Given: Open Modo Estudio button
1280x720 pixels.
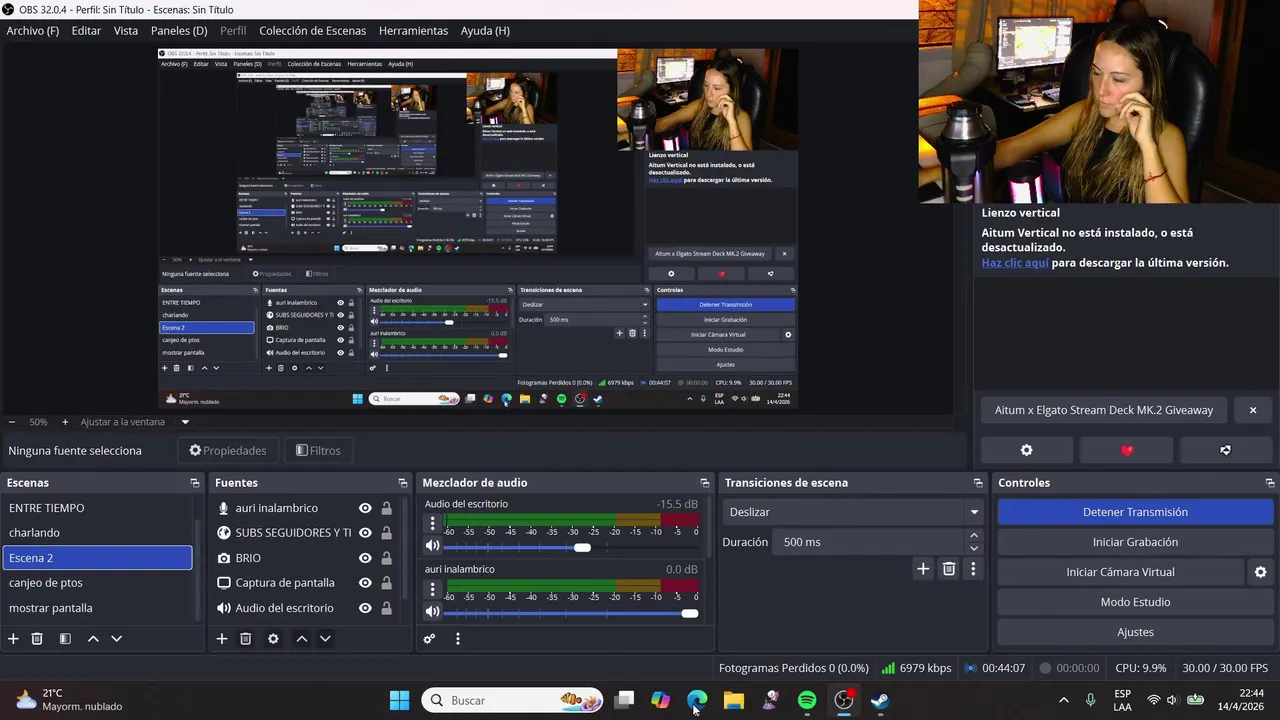Looking at the screenshot, I should (1135, 602).
